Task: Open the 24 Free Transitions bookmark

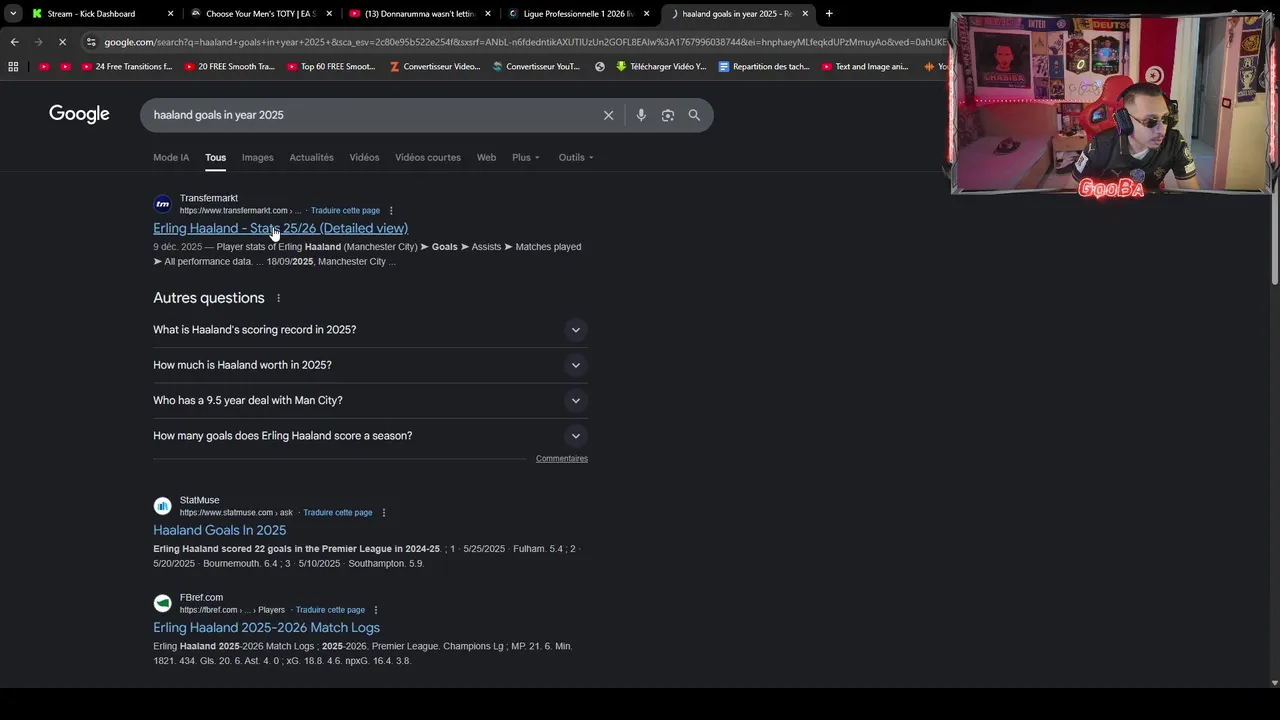Action: 127,67
